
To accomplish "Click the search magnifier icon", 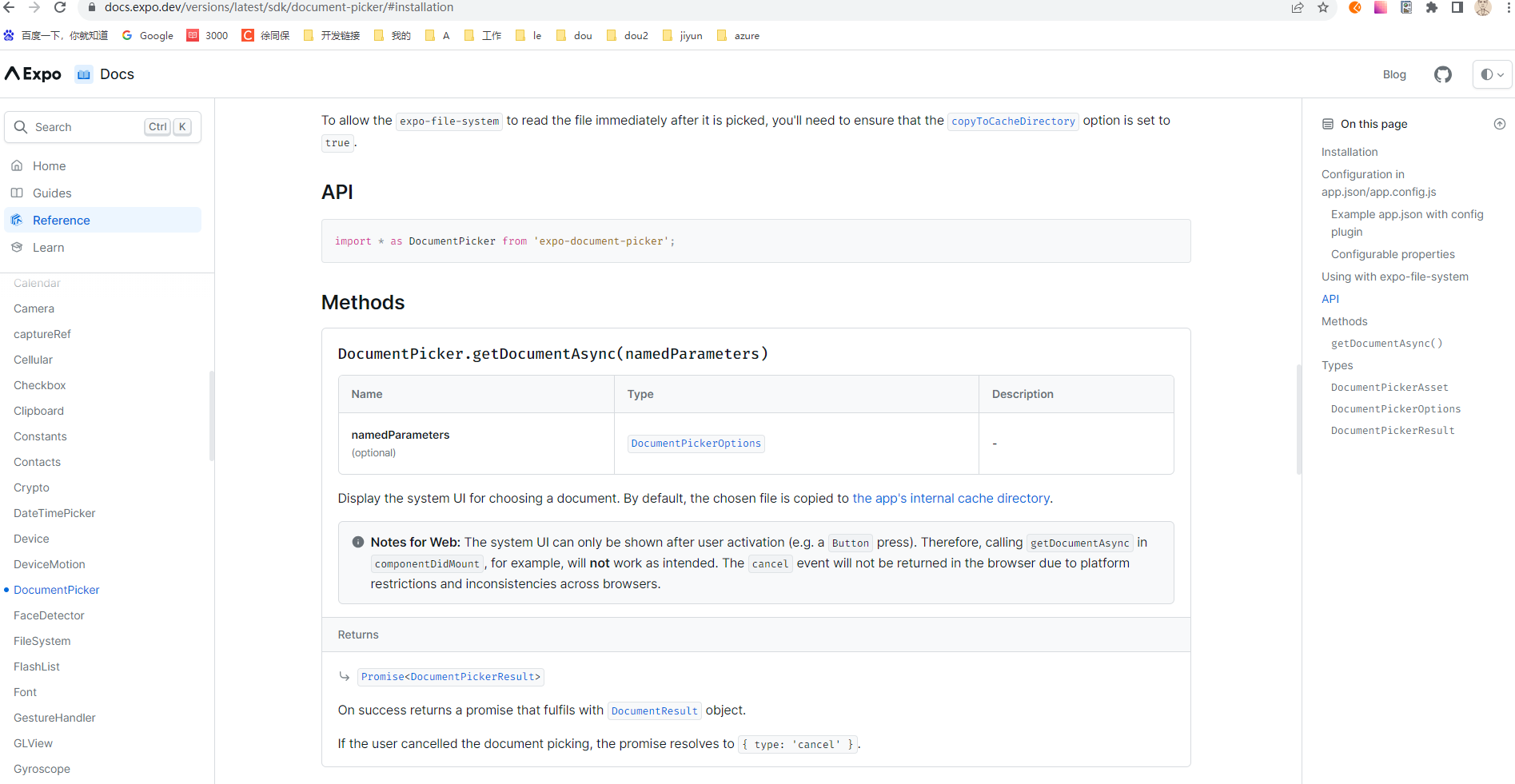I will point(21,127).
